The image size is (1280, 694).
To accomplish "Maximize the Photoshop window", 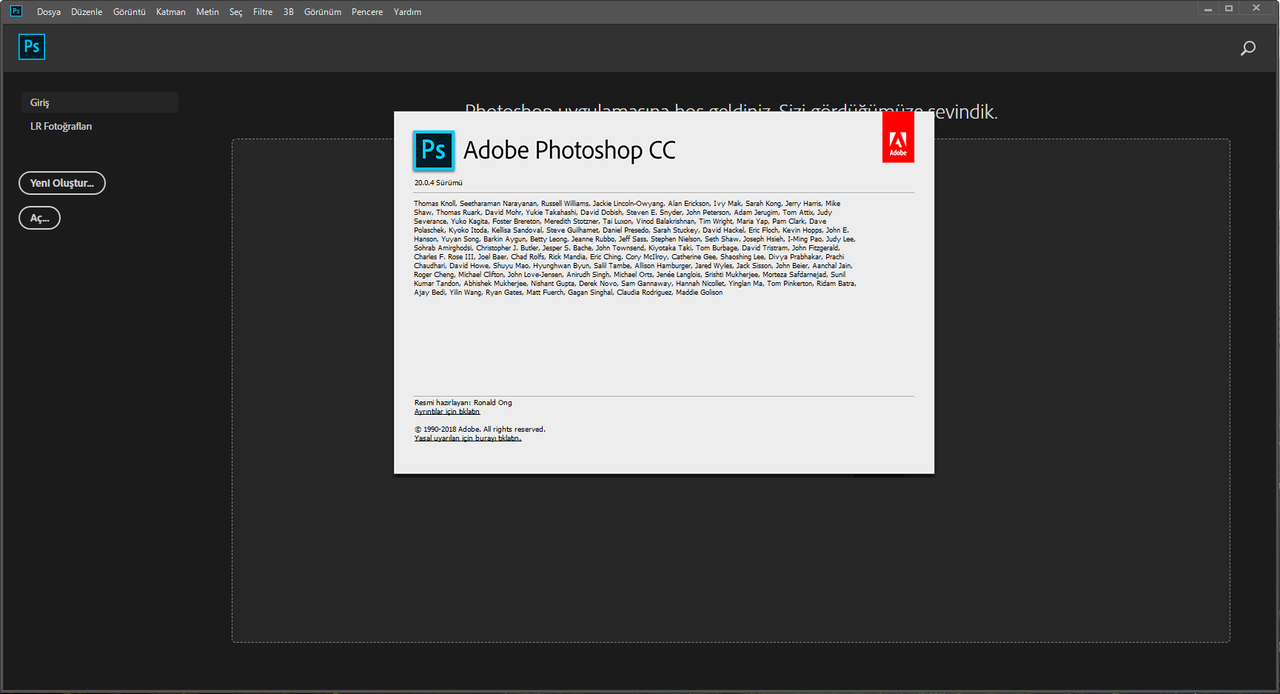I will 1229,9.
